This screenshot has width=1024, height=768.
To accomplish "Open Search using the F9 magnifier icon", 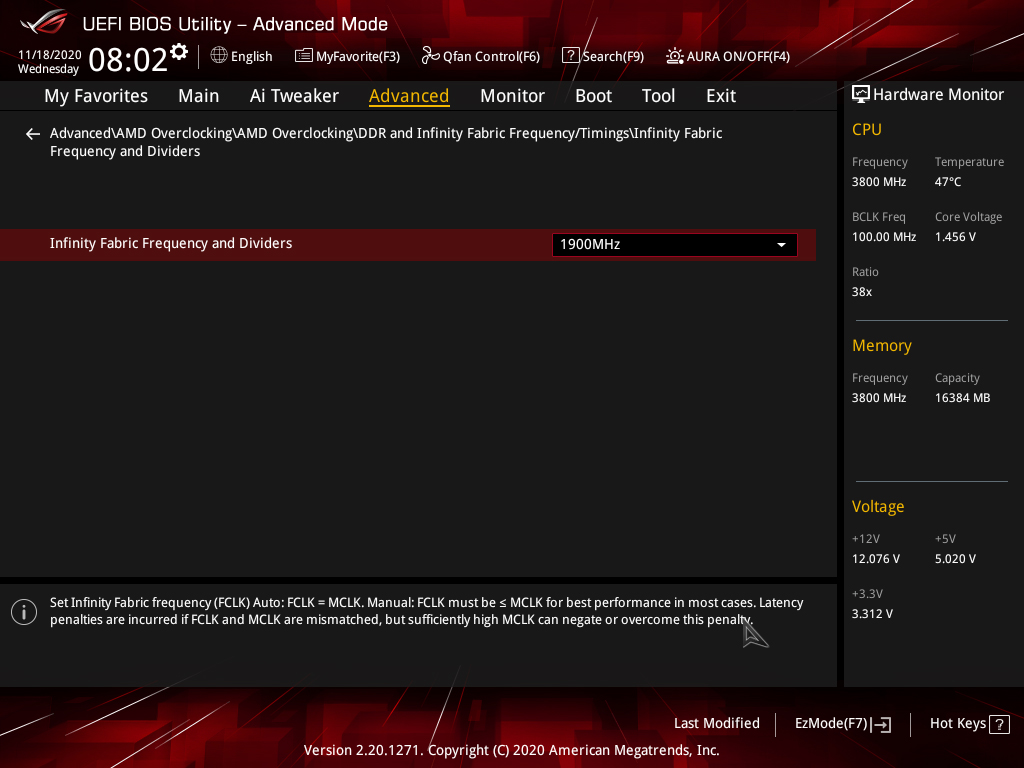I will coord(570,56).
